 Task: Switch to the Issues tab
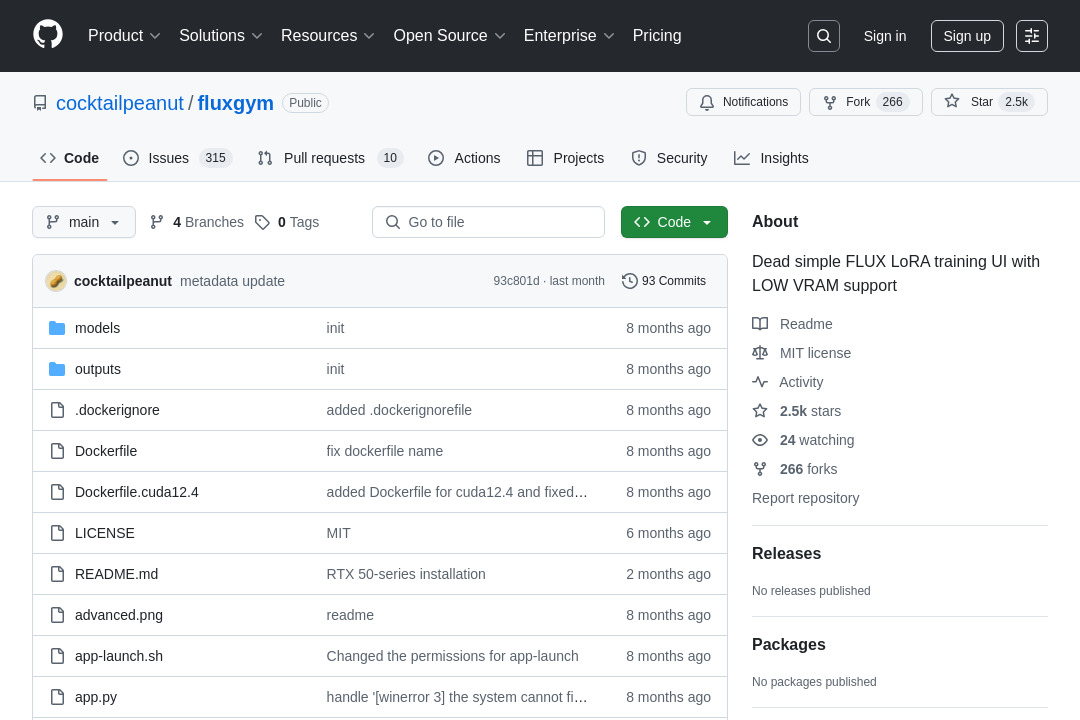[x=177, y=158]
